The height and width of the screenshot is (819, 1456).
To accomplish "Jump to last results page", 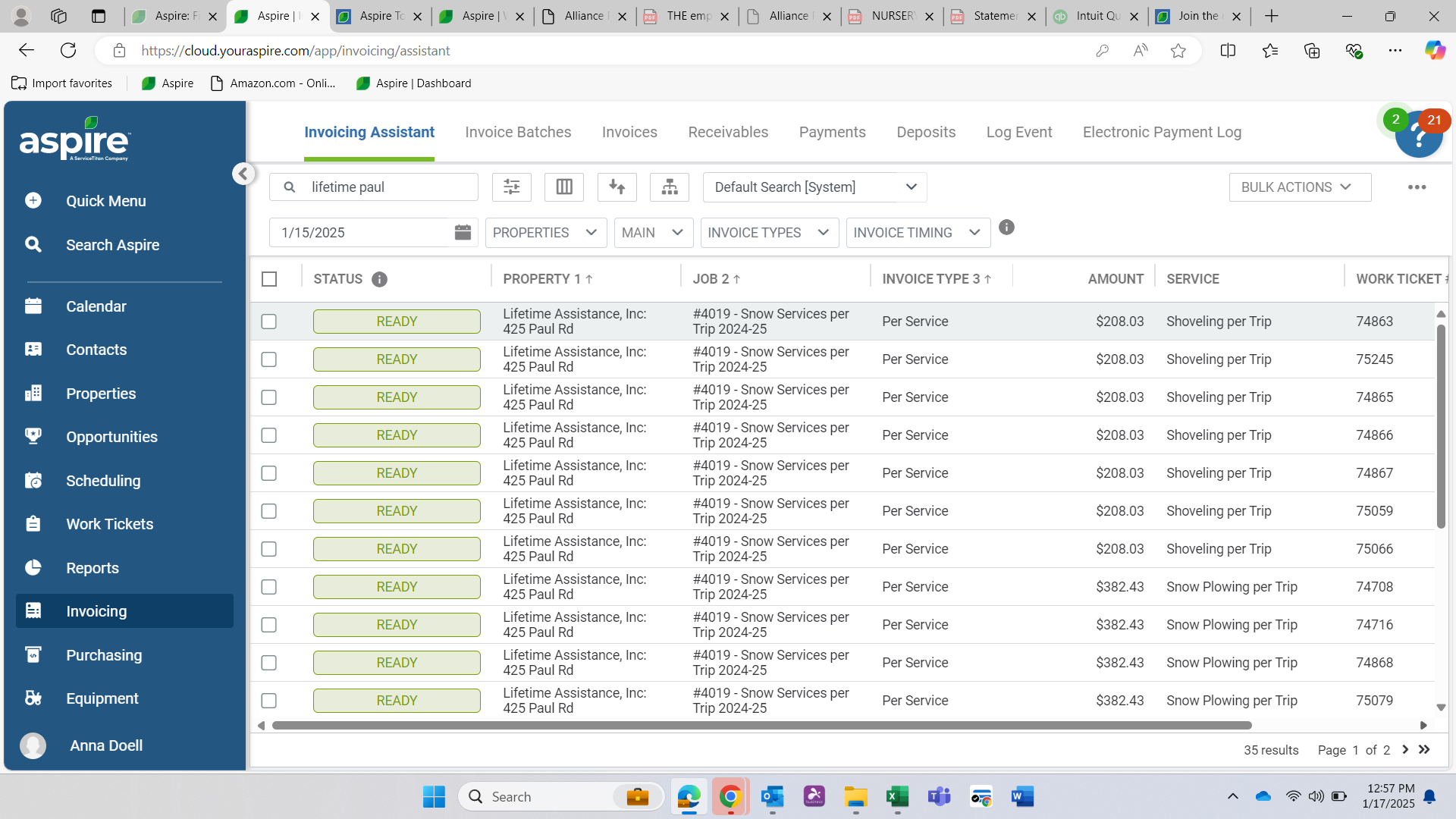I will tap(1424, 750).
